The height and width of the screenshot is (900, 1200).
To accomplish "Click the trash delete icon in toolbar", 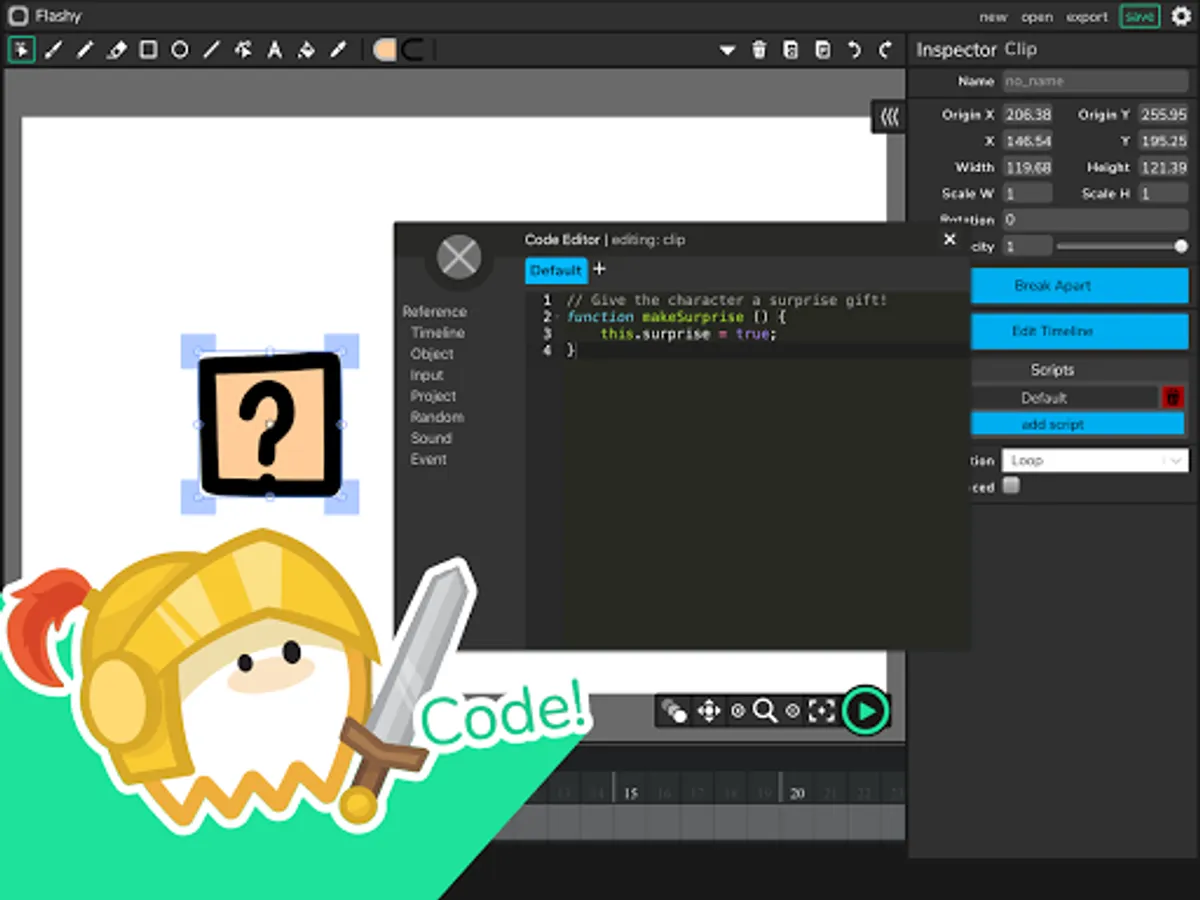I will [759, 50].
